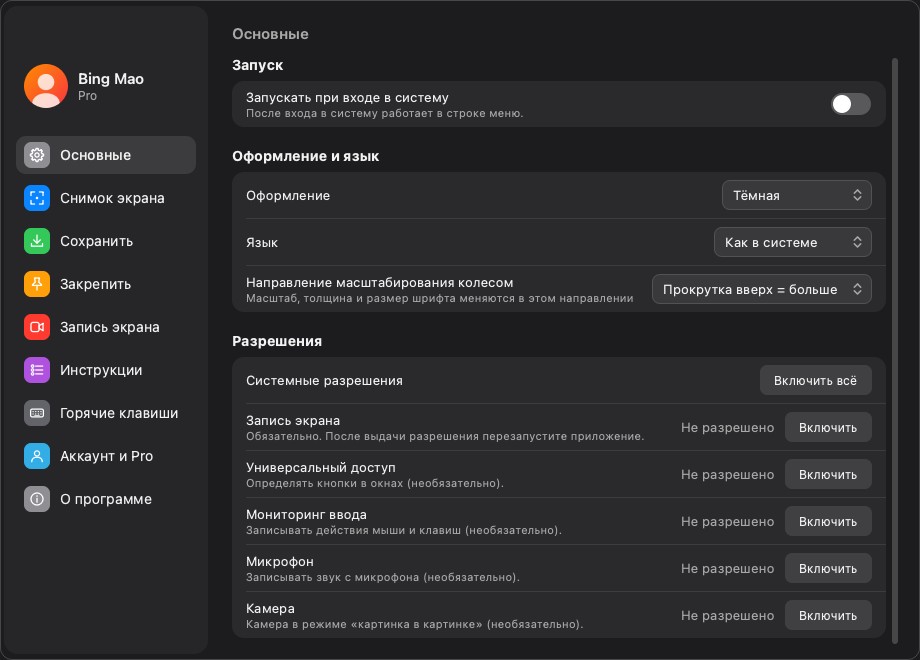Open the Оформление dropdown set to Тёмная
This screenshot has width=920, height=660.
coord(796,195)
